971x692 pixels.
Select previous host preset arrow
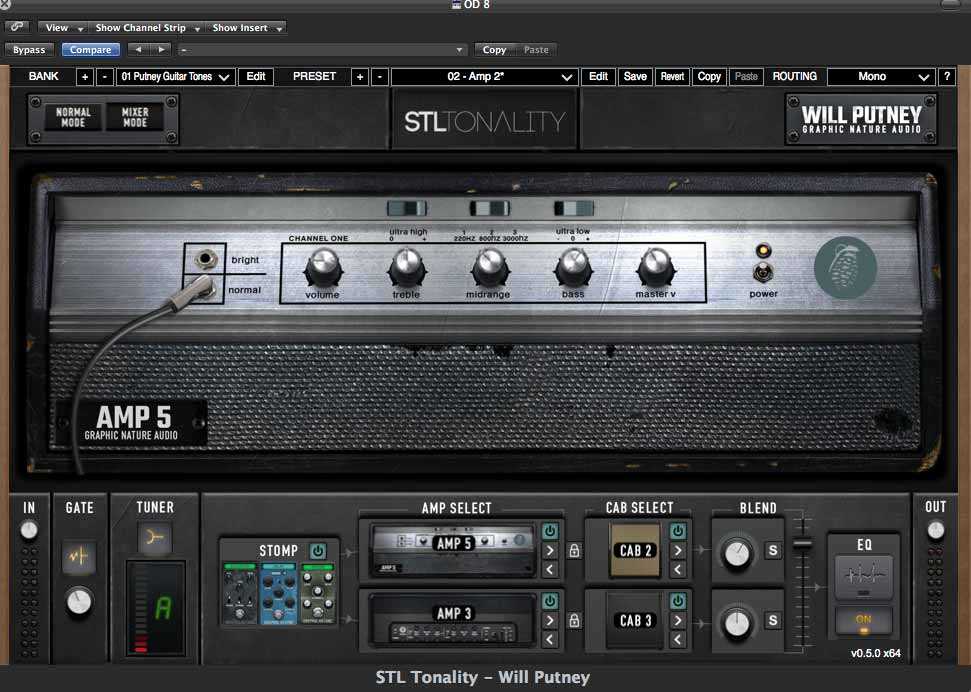pos(139,50)
